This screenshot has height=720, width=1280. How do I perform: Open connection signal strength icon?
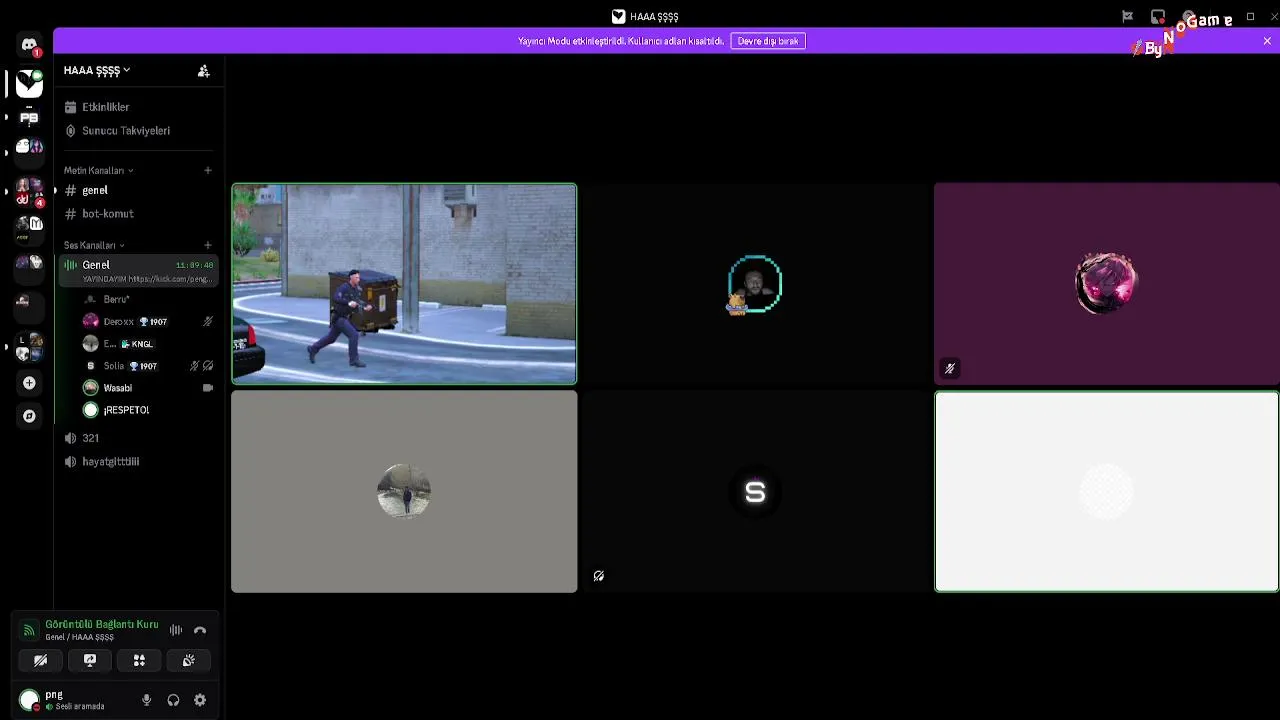(29, 630)
